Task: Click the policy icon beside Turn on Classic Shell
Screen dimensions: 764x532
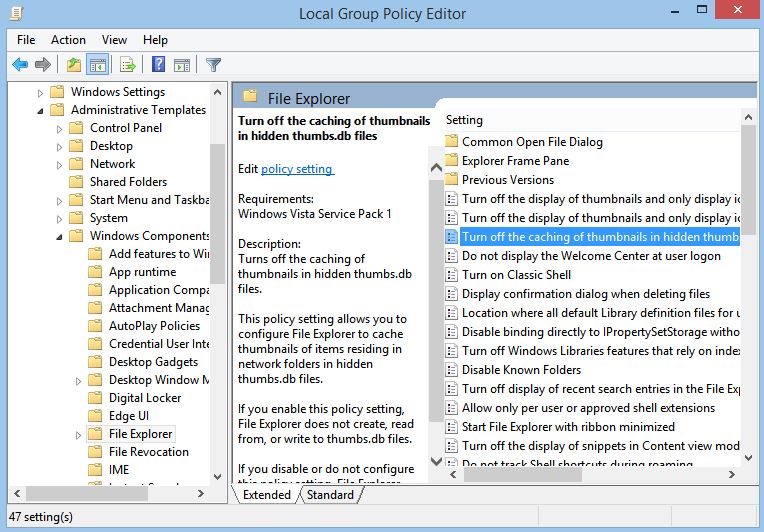Action: 452,275
